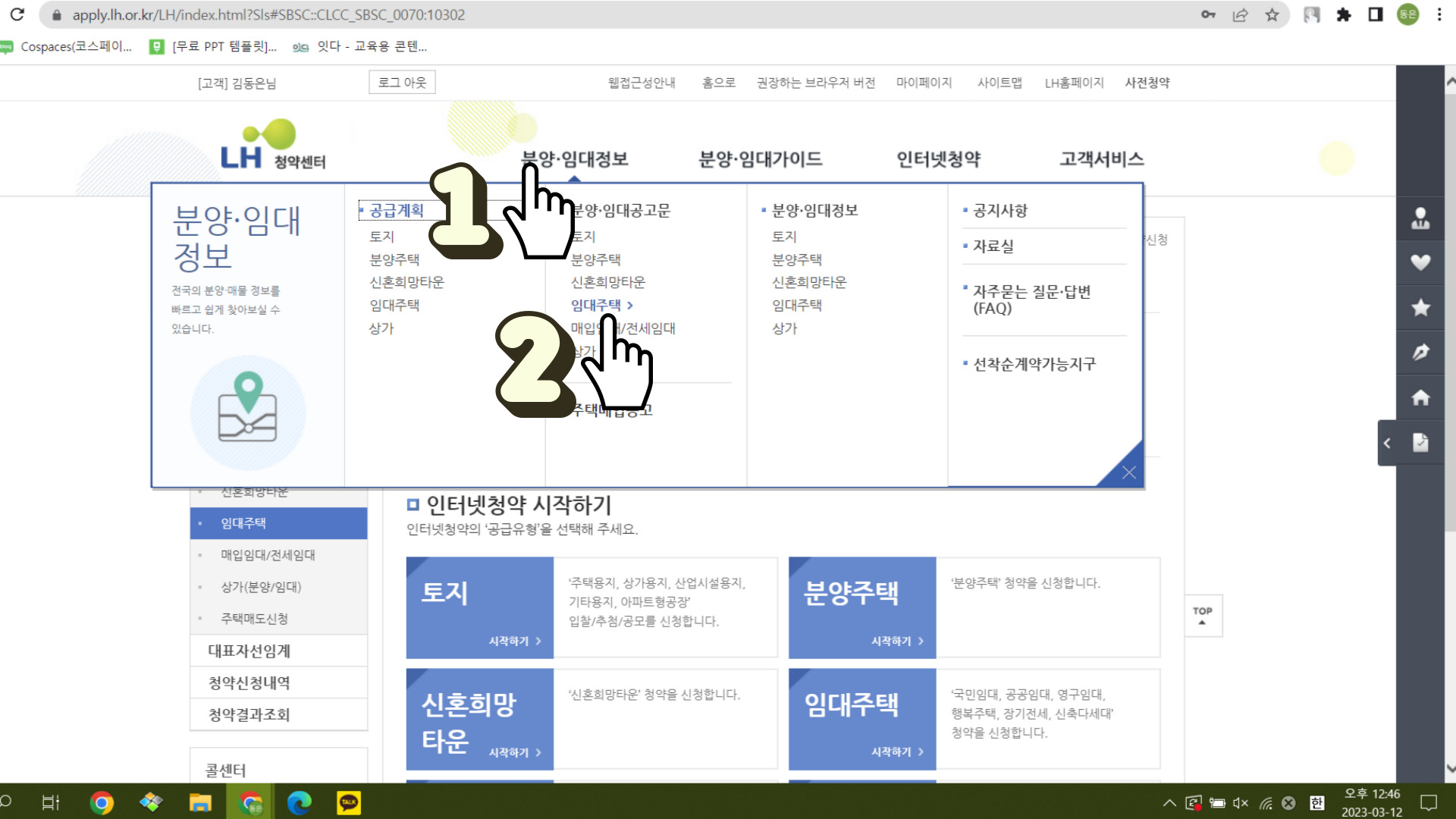Click the pen icon in the right sidebar

[x=1421, y=352]
